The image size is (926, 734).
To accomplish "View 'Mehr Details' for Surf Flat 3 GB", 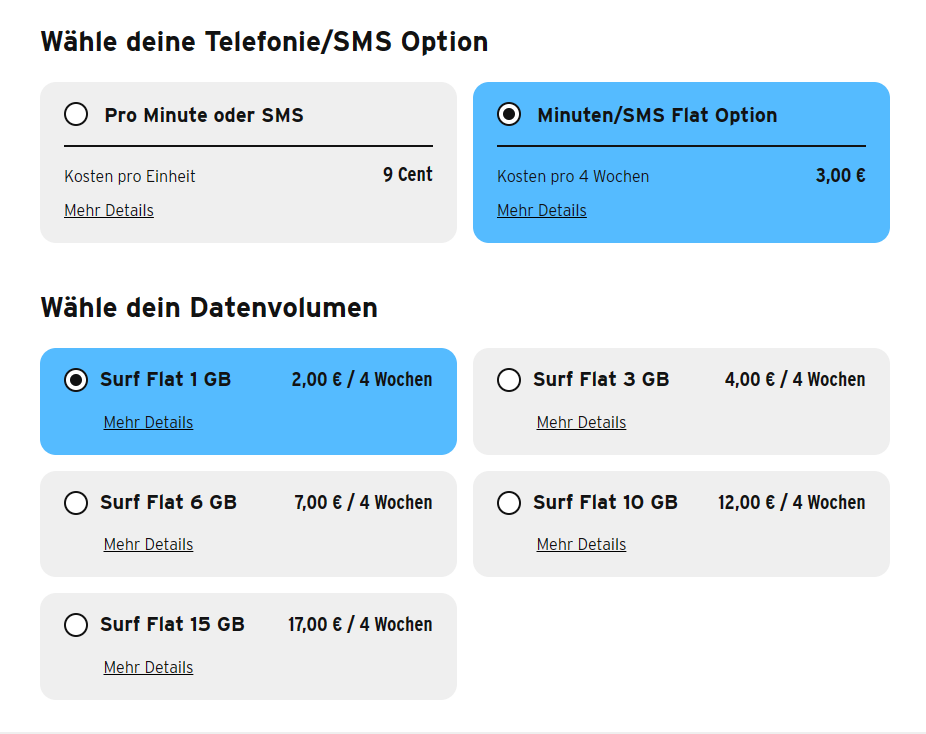I will [581, 422].
